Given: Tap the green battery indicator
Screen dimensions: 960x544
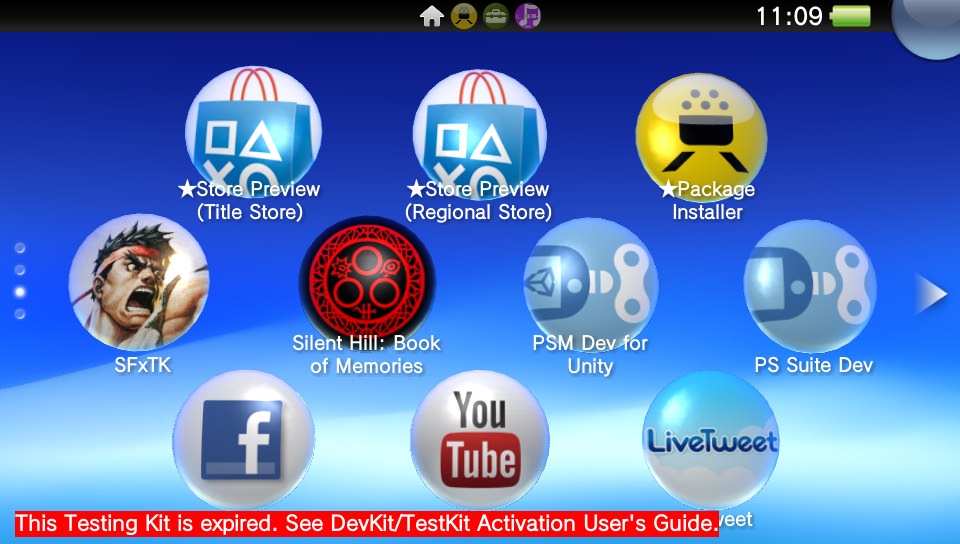Looking at the screenshot, I should tap(850, 17).
